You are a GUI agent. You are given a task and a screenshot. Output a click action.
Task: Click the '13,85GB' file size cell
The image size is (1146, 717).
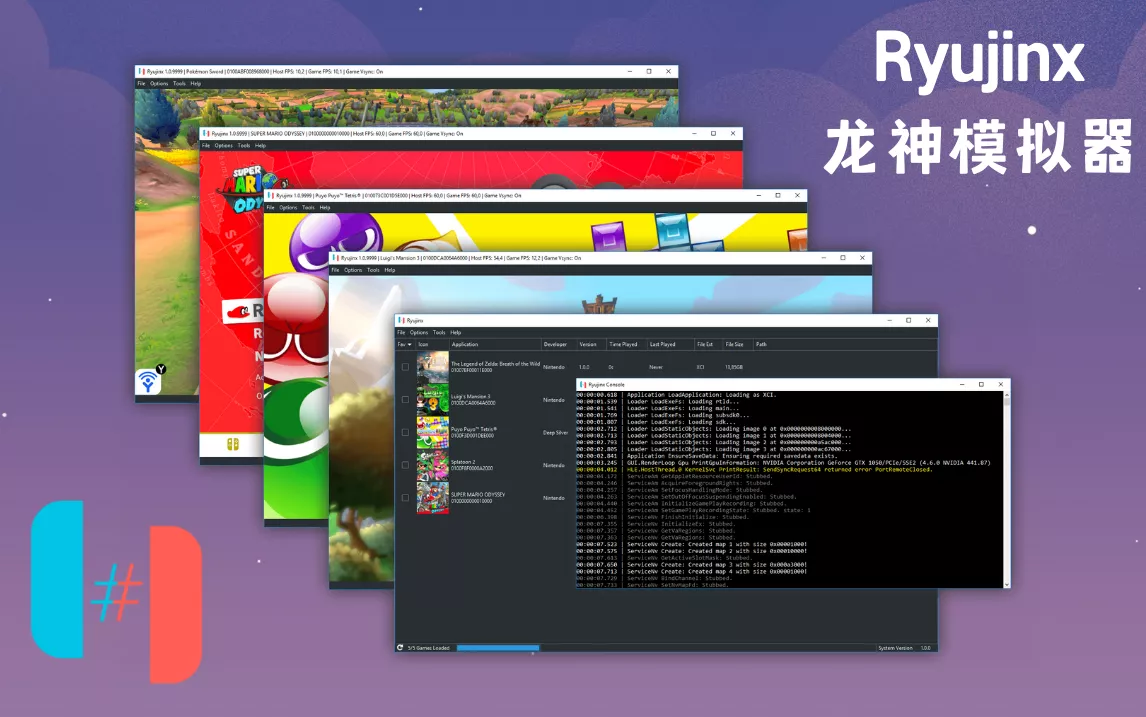point(734,367)
